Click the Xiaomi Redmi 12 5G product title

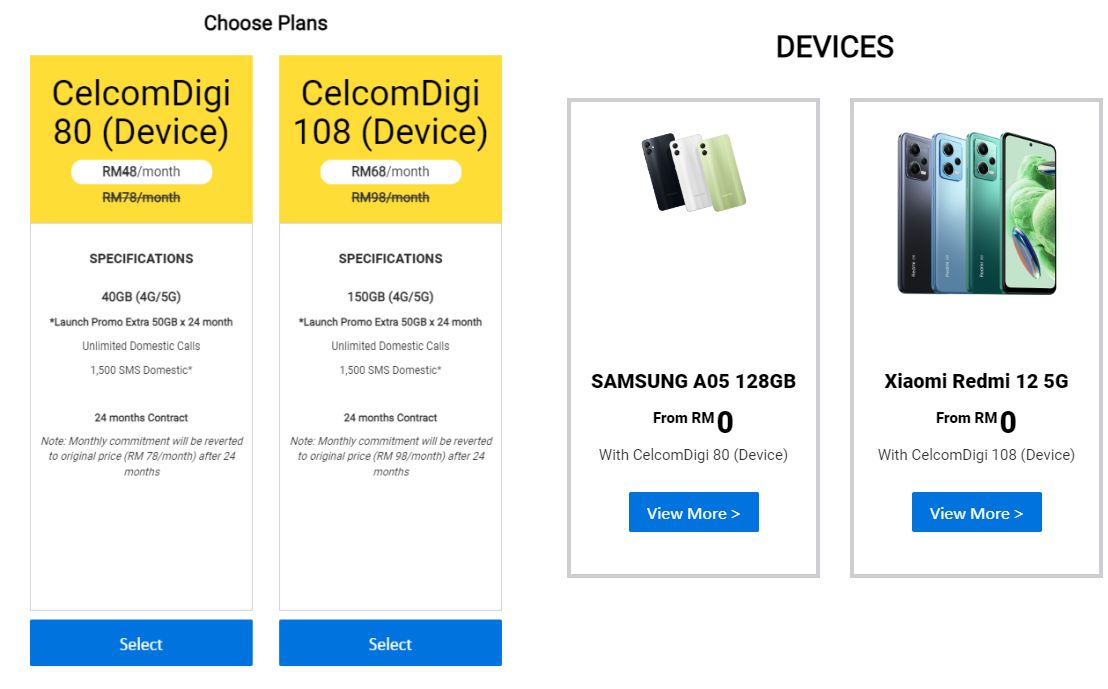[x=976, y=381]
